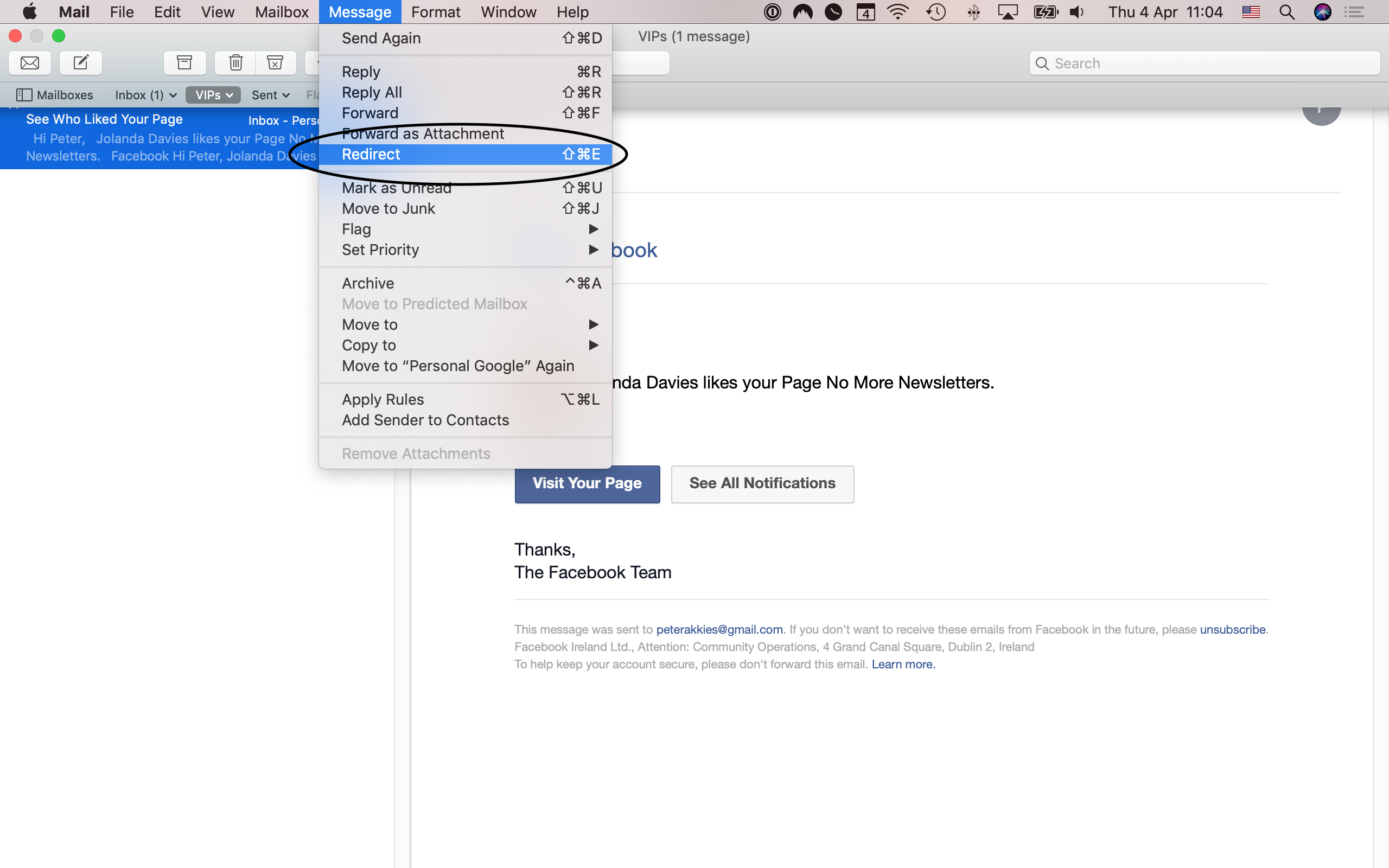The width and height of the screenshot is (1389, 868).
Task: Toggle the Mailboxes sidebar visibility
Action: [x=53, y=94]
